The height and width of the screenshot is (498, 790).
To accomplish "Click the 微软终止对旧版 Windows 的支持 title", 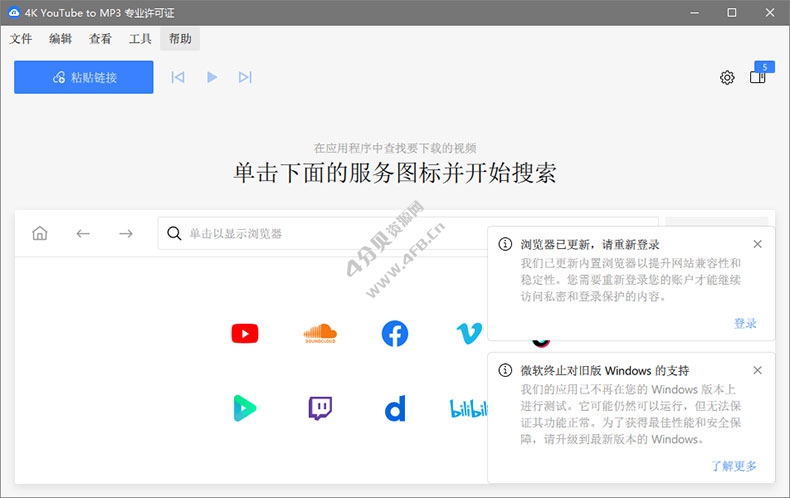I will (605, 371).
